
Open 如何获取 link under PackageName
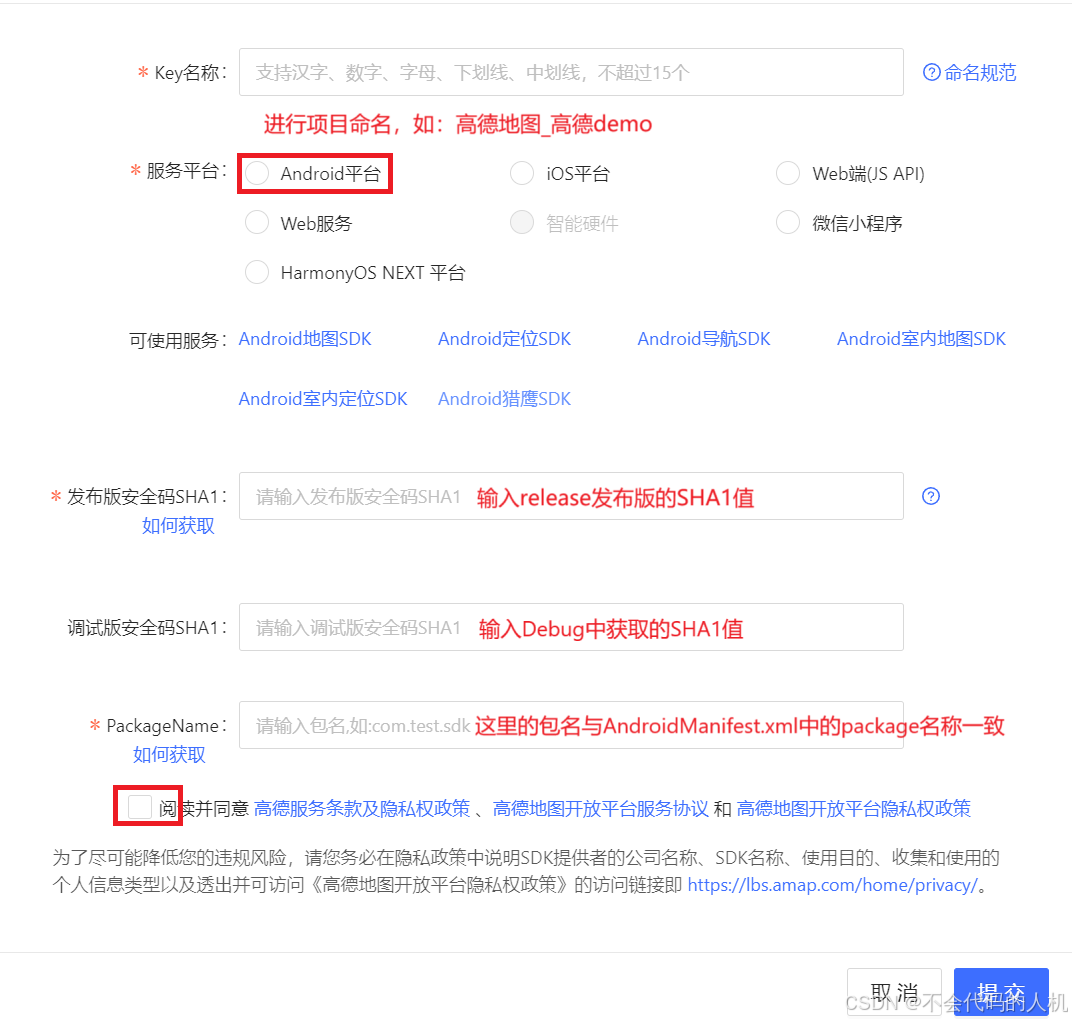169,755
